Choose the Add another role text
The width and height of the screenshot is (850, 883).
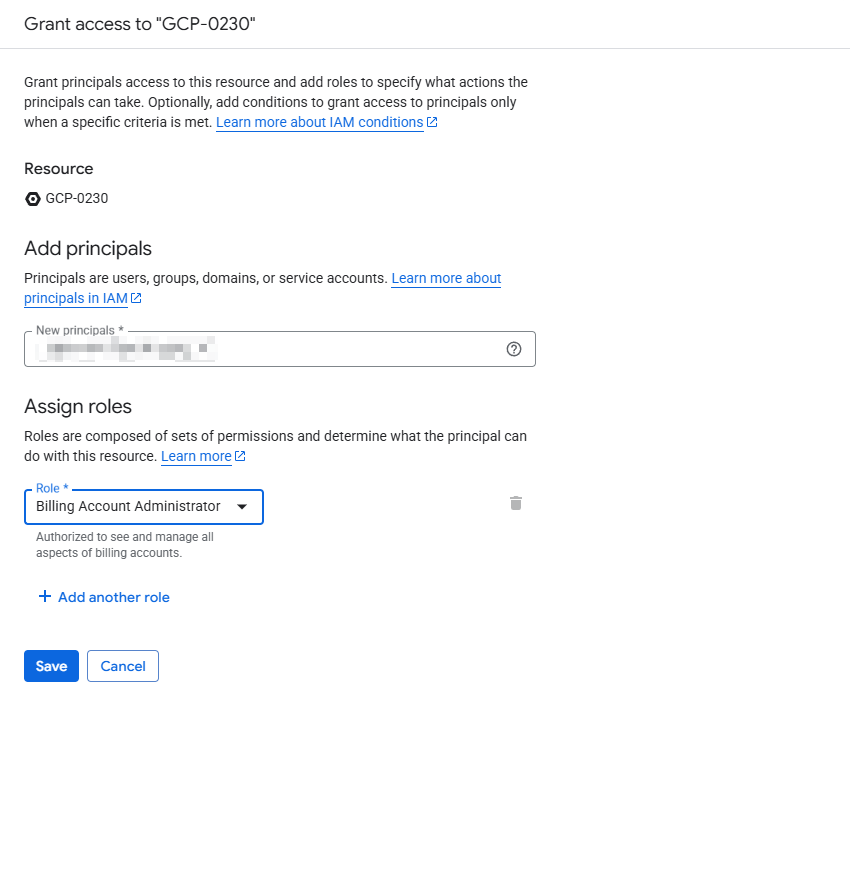tap(114, 597)
